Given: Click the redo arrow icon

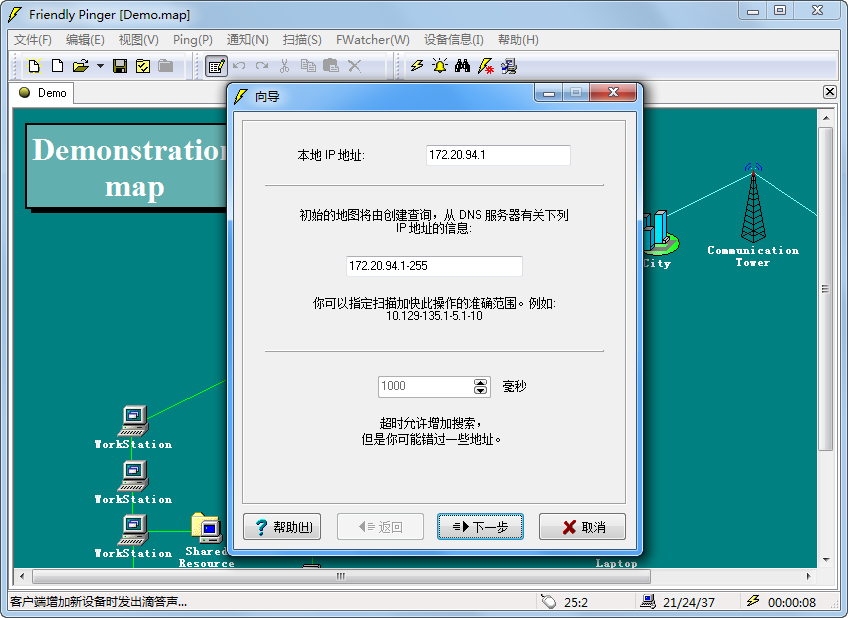Looking at the screenshot, I should pyautogui.click(x=262, y=66).
